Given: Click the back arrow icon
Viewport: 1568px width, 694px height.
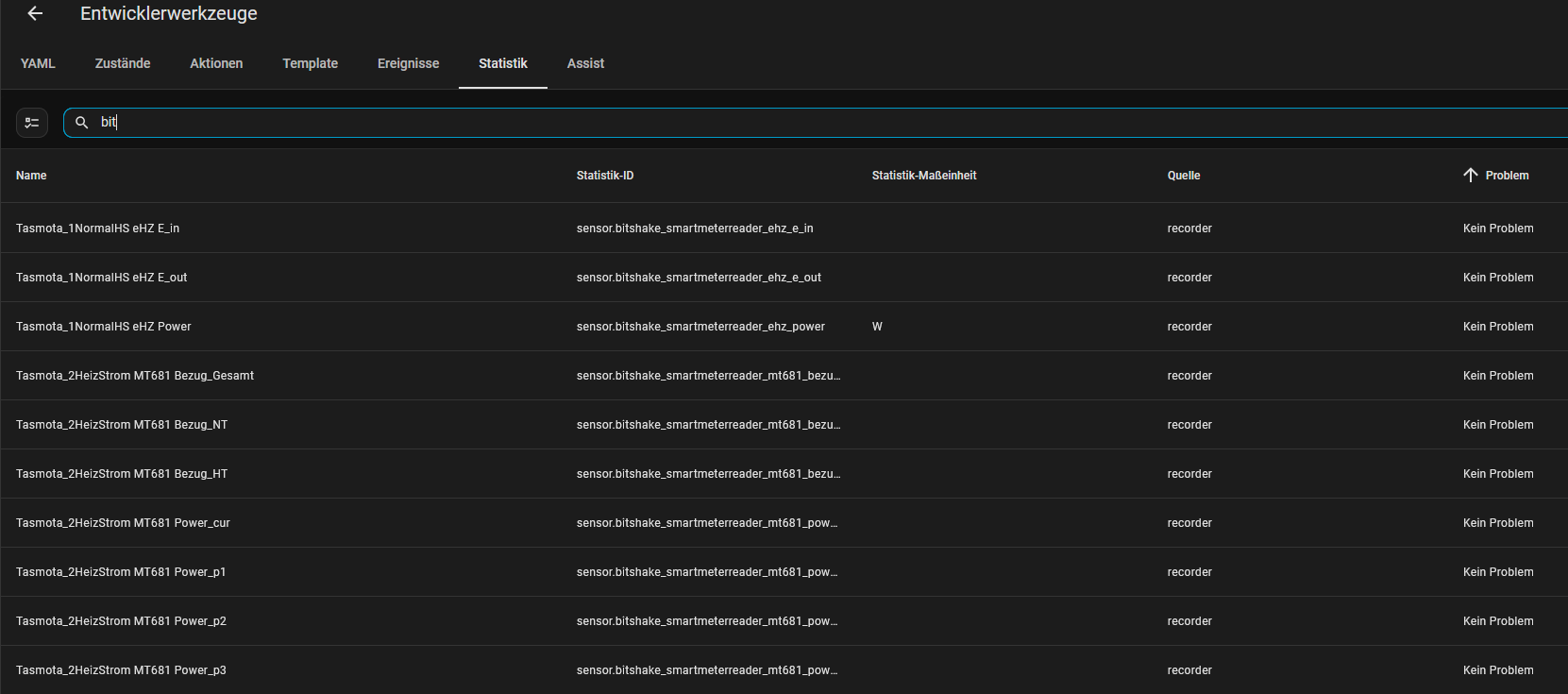Looking at the screenshot, I should (35, 13).
